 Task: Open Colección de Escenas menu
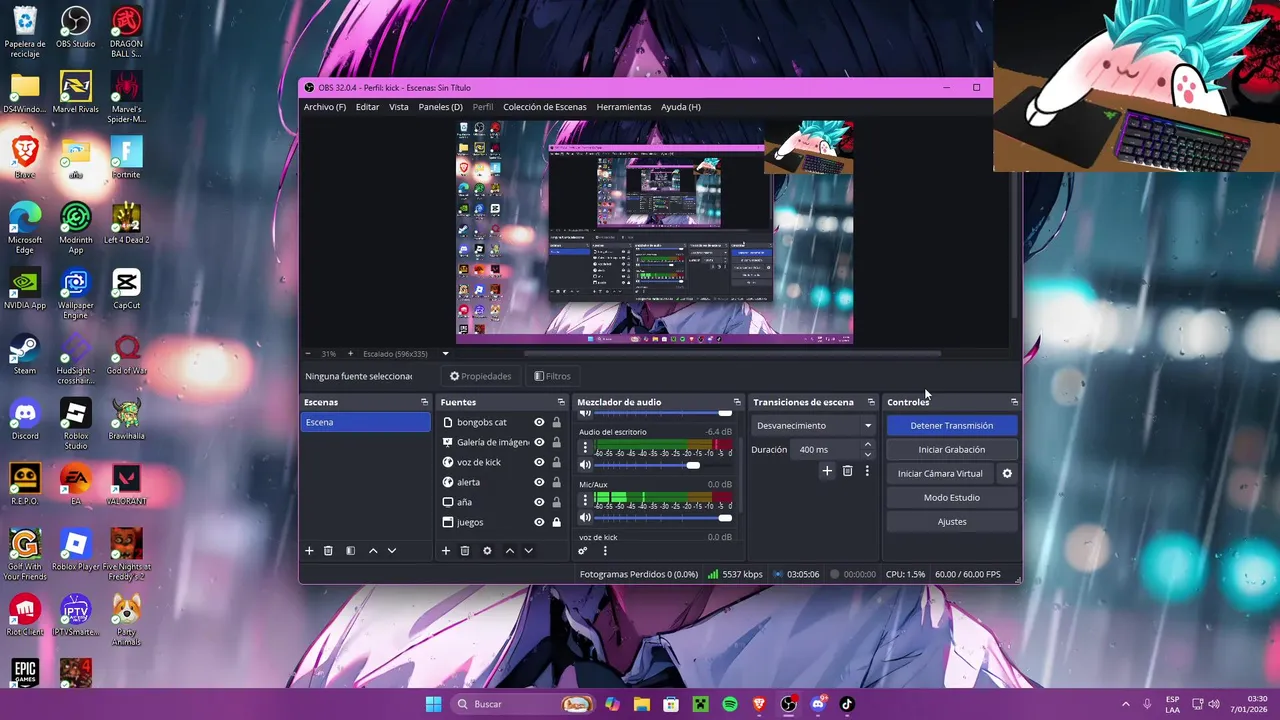tap(545, 107)
